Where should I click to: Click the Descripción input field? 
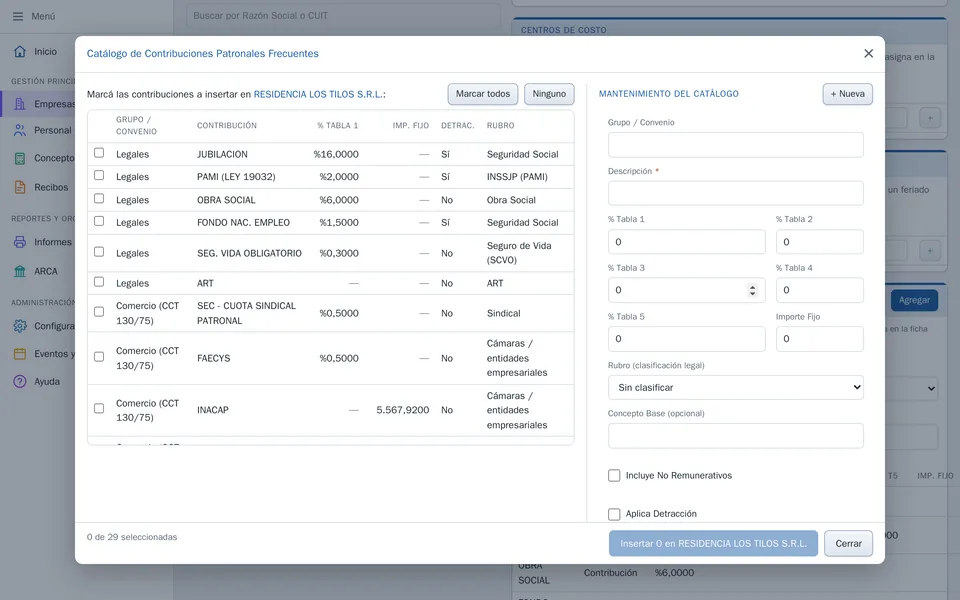pos(736,193)
